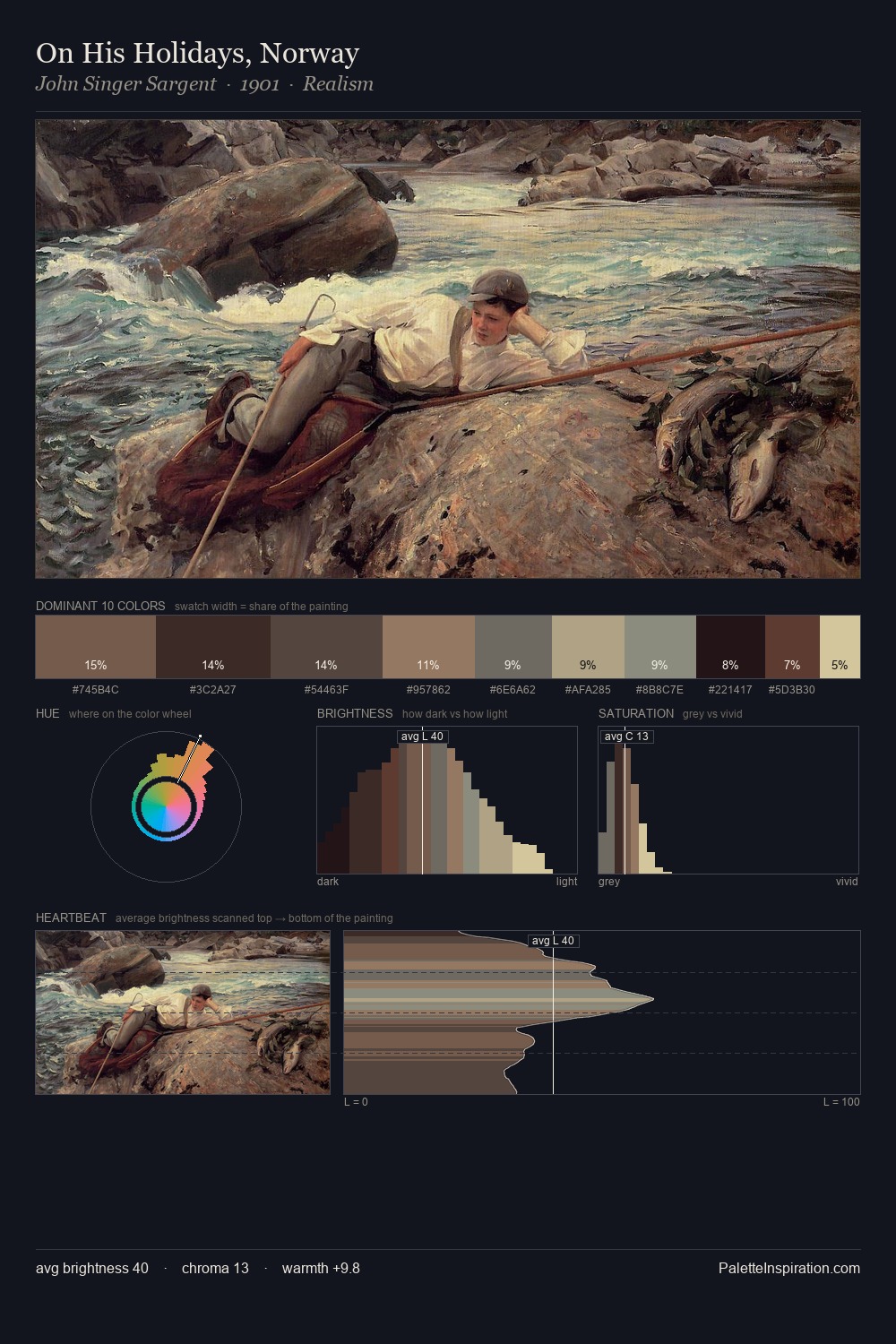The image size is (896, 1344).
Task: Pick the #5D3B30 reddish-brown swatch at 7%
Action: (792, 647)
